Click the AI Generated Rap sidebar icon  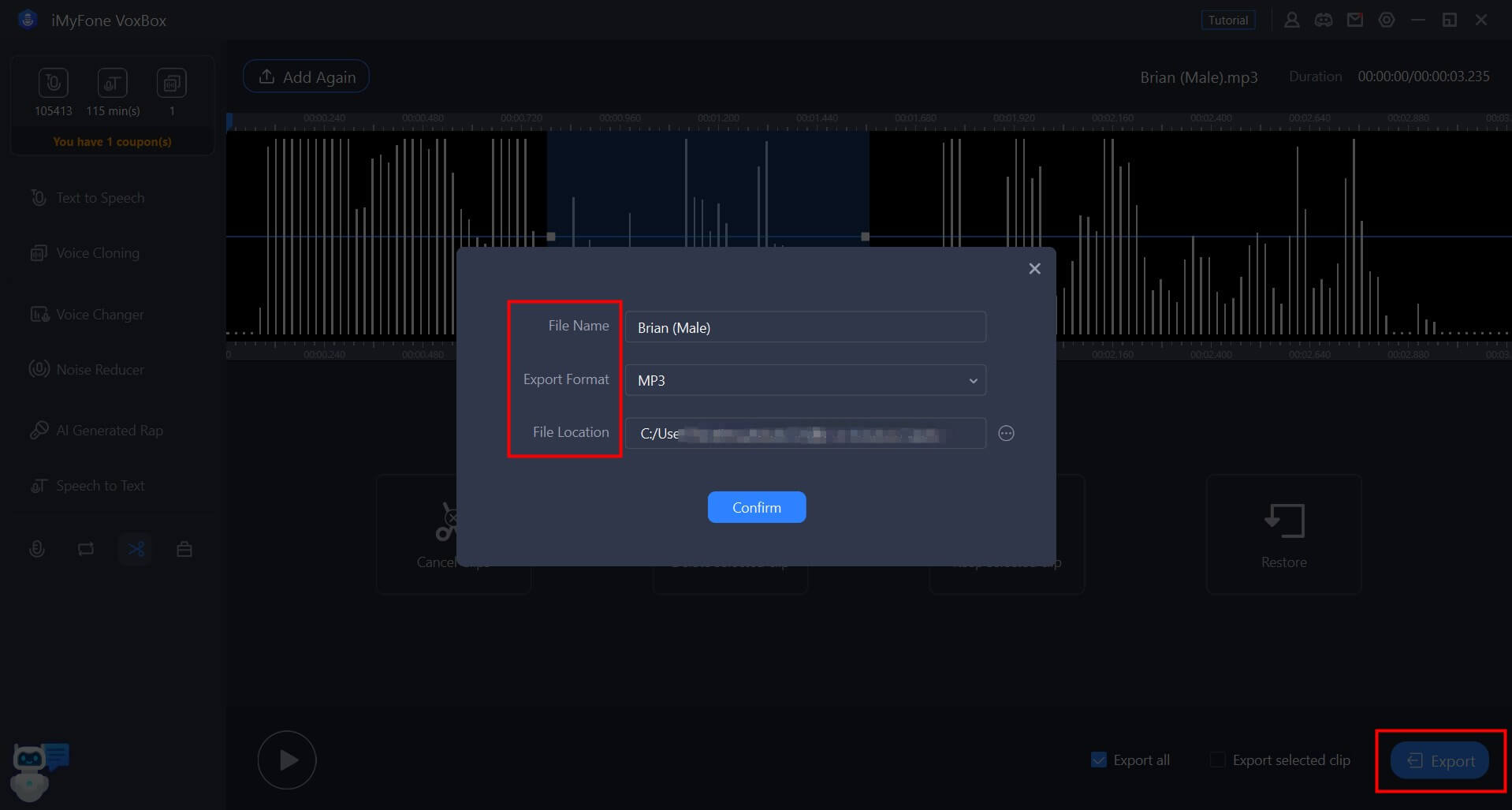tap(39, 431)
